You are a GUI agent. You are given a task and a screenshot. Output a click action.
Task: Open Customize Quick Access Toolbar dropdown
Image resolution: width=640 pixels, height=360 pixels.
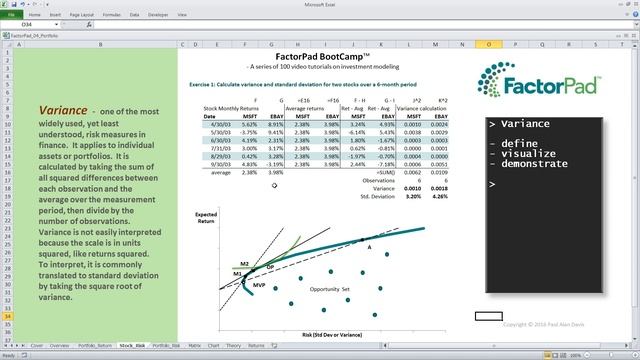coord(47,4)
